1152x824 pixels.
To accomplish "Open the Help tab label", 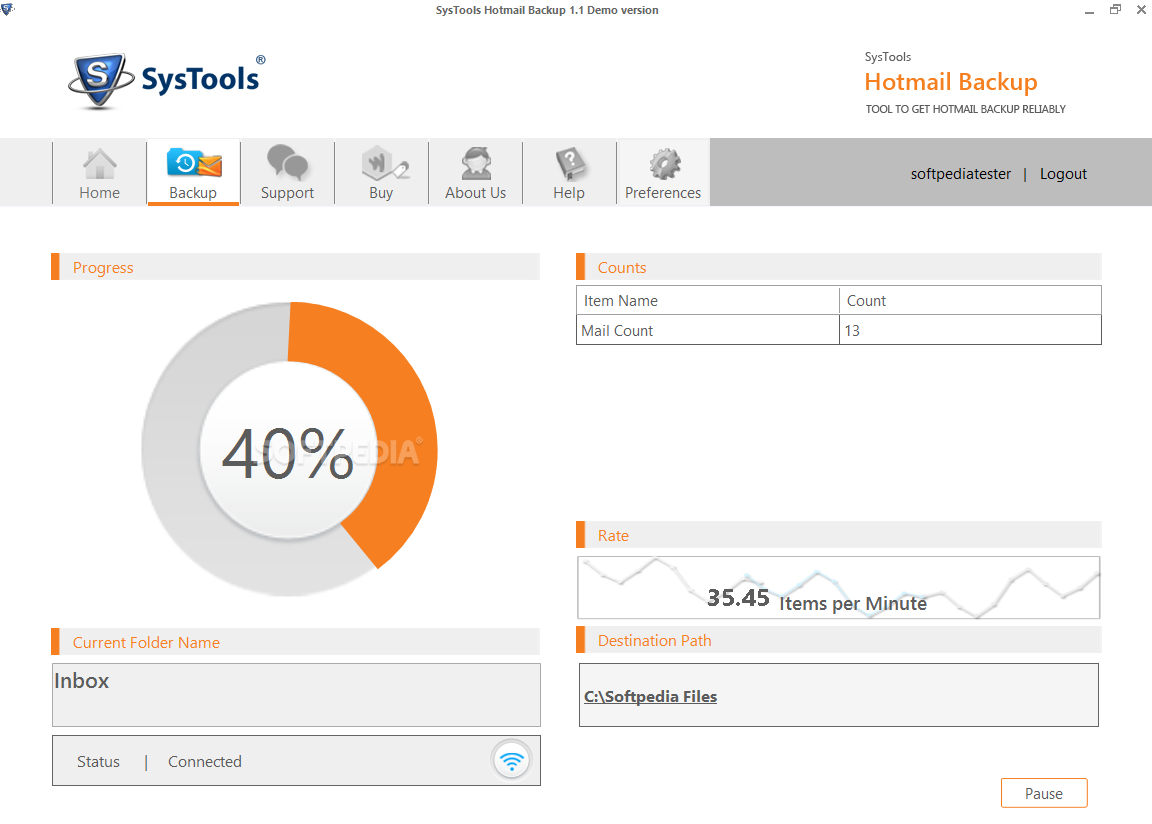I will (569, 192).
